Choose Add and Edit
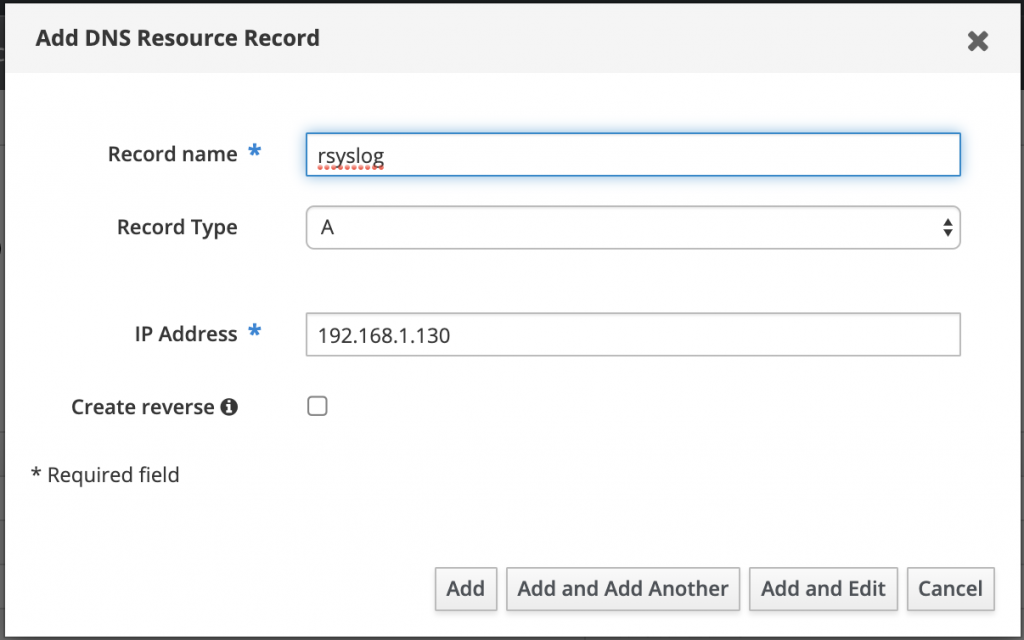Viewport: 1024px width, 640px height. (823, 589)
